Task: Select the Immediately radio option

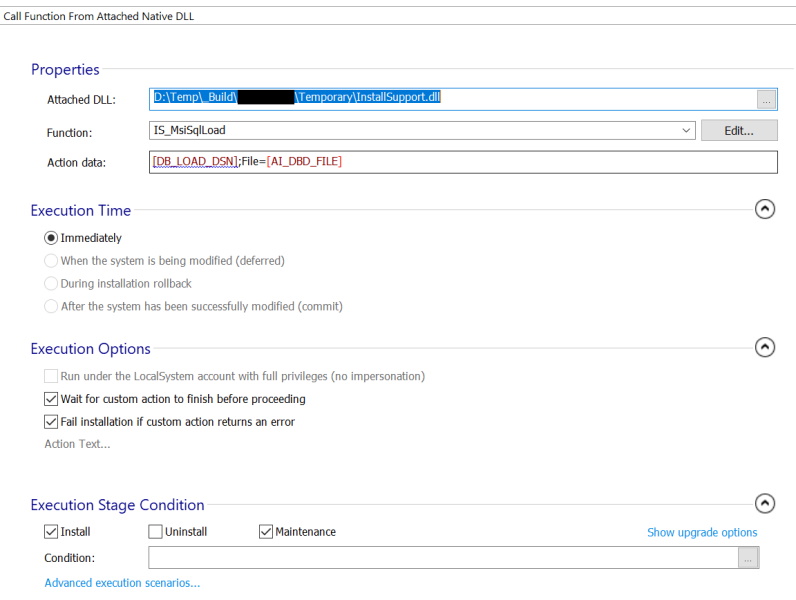Action: tap(51, 238)
